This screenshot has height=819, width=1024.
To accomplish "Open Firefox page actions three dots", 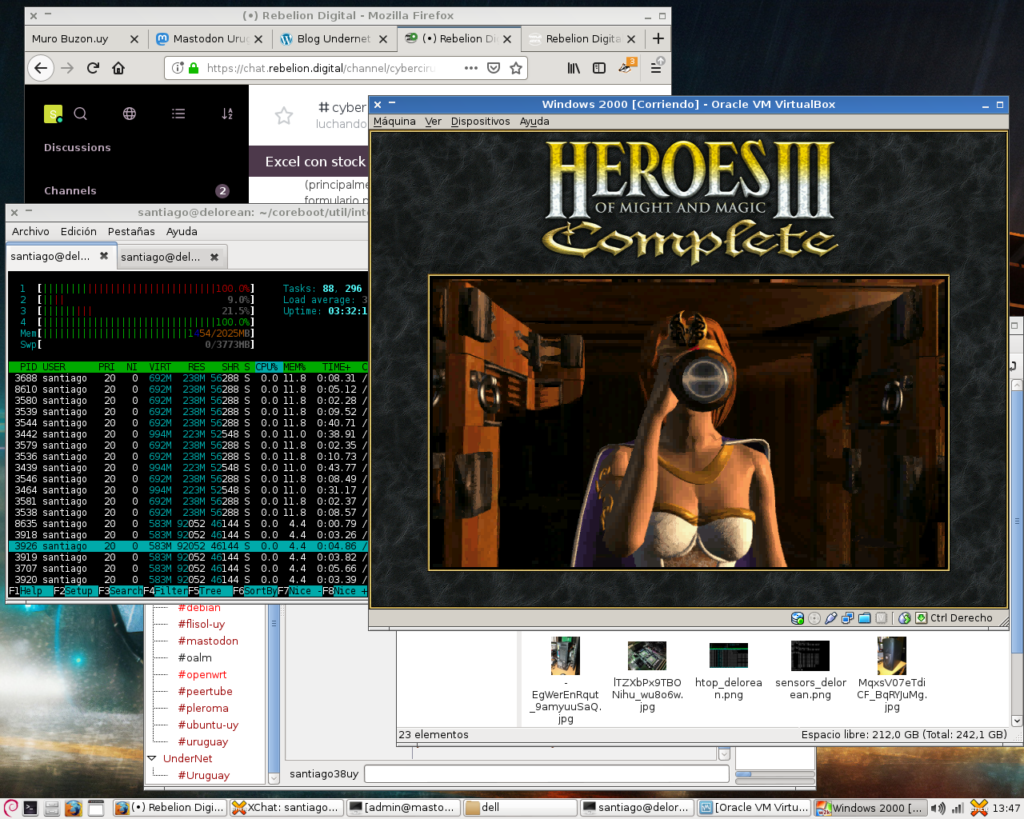I will [471, 68].
